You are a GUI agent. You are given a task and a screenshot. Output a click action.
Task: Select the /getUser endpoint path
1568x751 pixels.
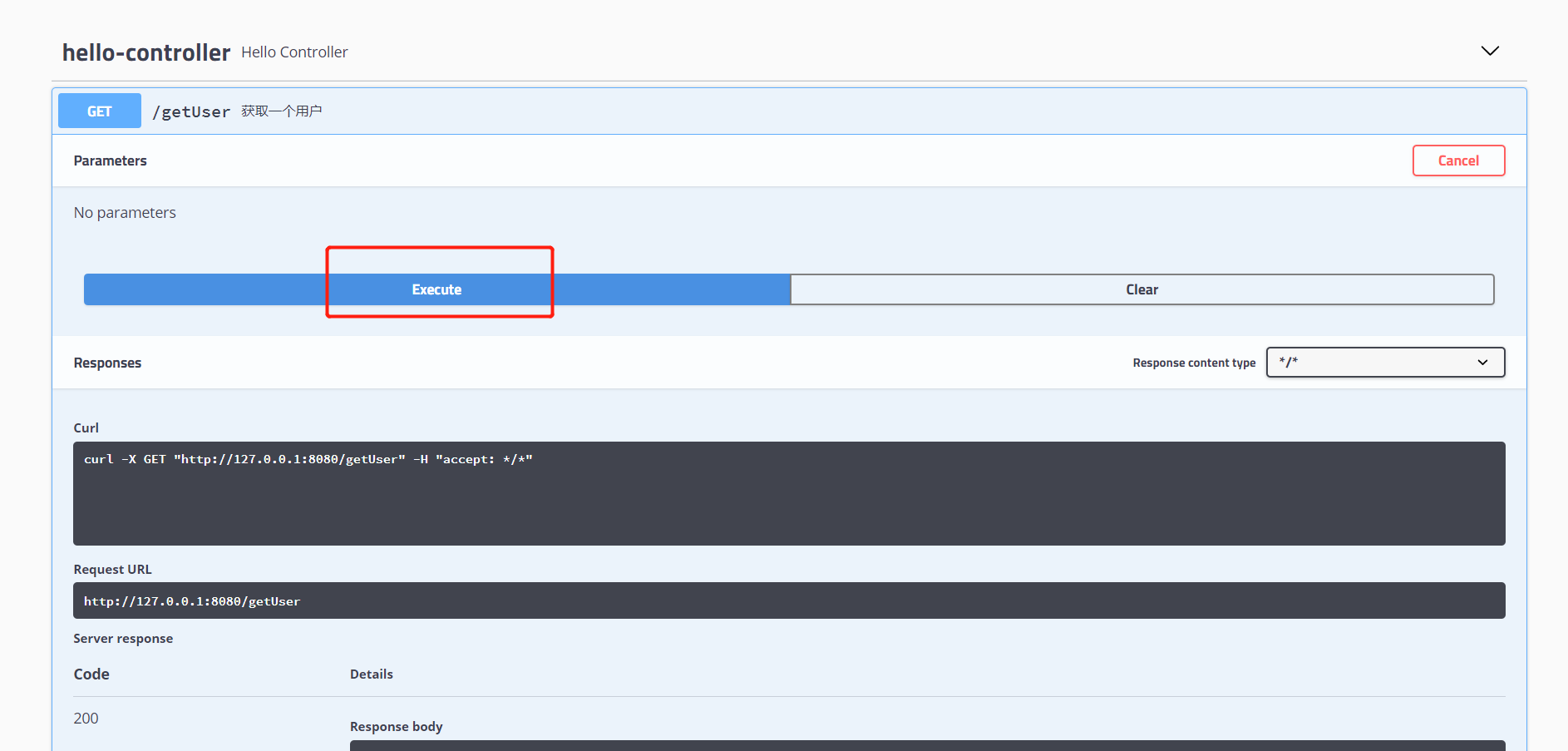191,111
